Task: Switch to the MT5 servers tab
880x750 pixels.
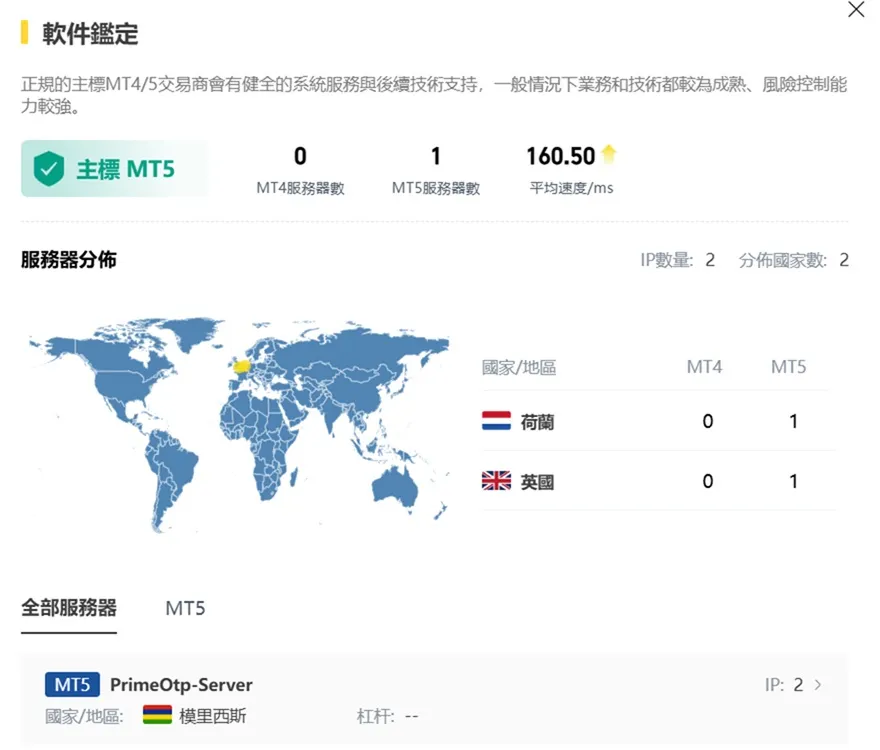Action: [185, 608]
